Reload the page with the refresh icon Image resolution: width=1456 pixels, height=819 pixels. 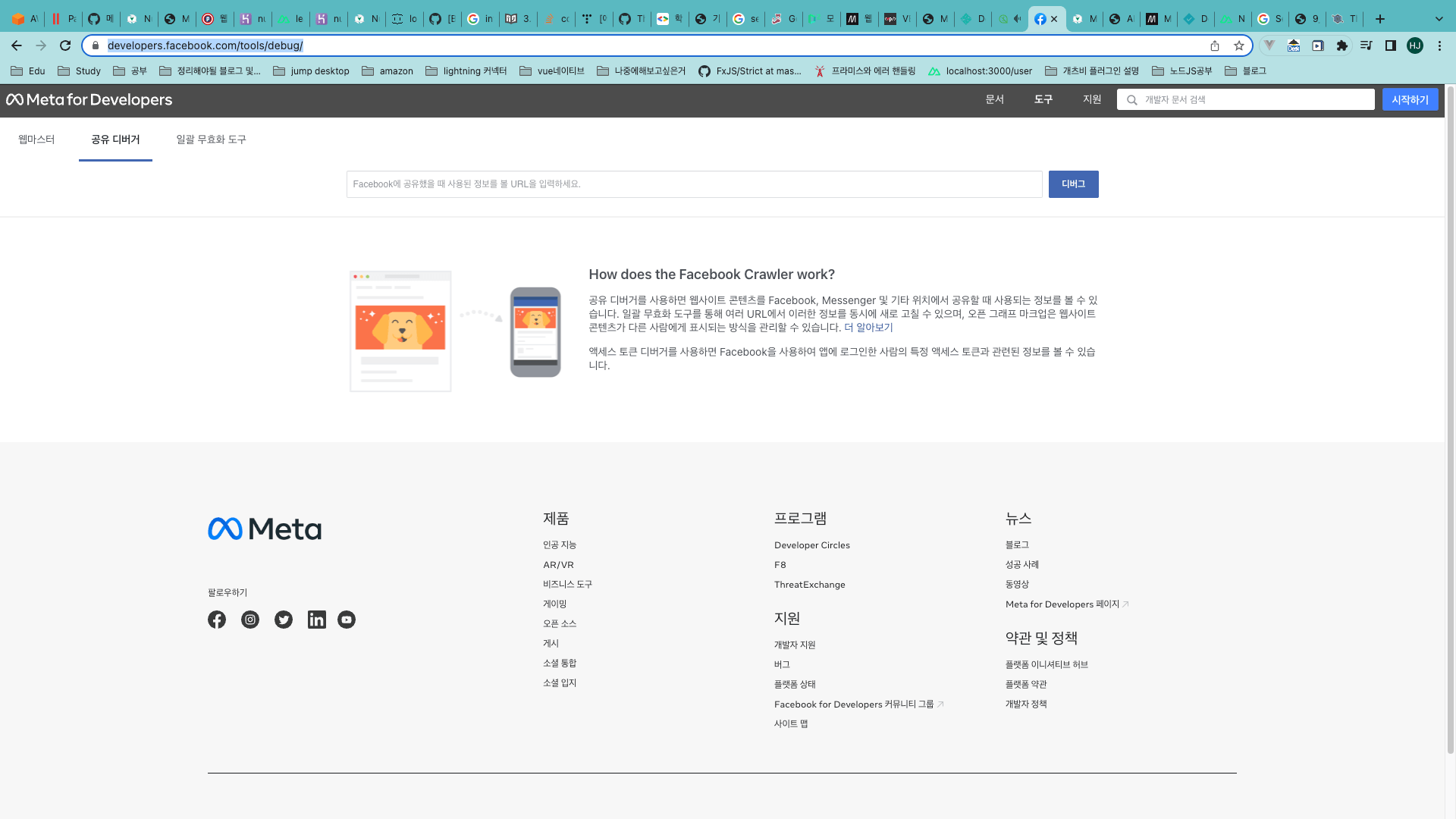[x=65, y=45]
